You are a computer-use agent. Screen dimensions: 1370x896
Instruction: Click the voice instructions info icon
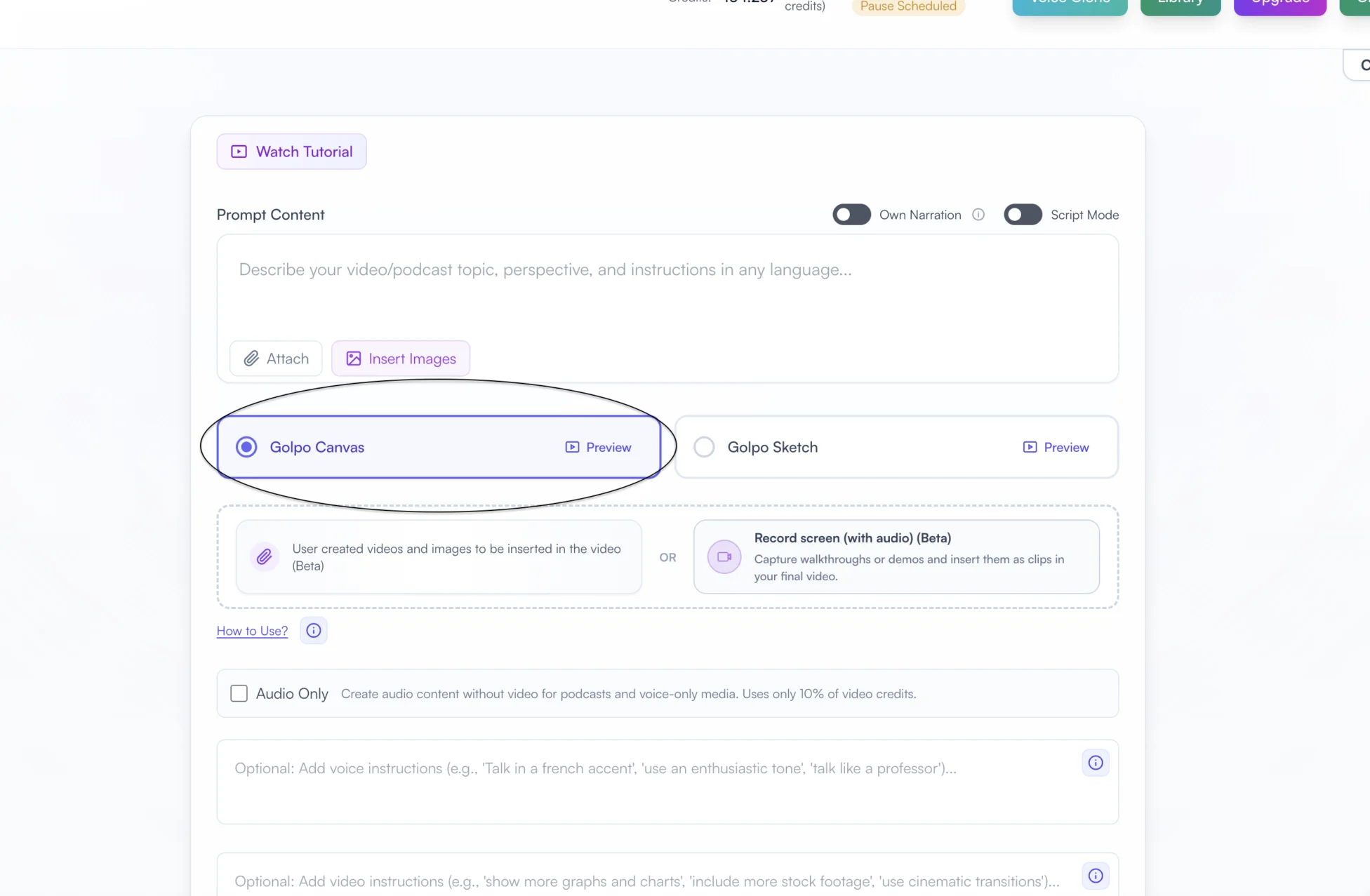pos(1096,763)
